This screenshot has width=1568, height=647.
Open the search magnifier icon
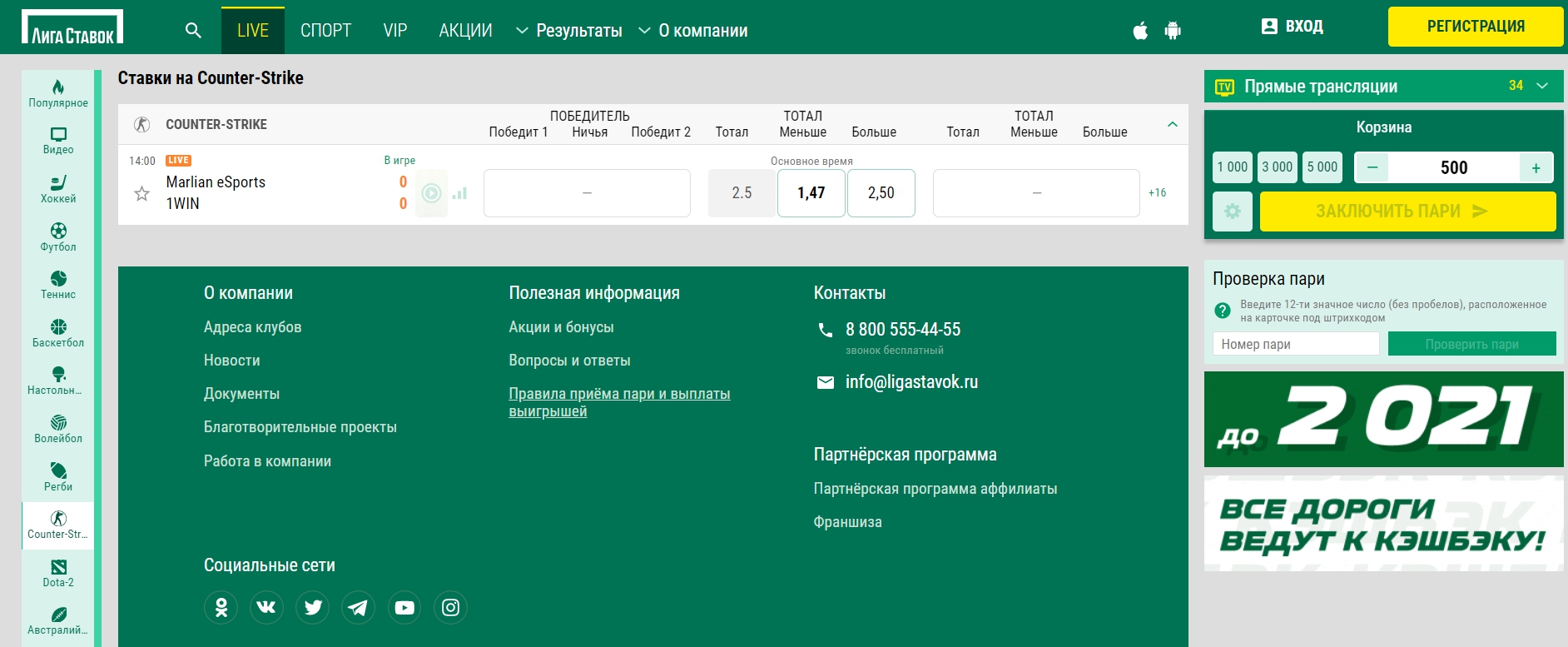point(193,31)
